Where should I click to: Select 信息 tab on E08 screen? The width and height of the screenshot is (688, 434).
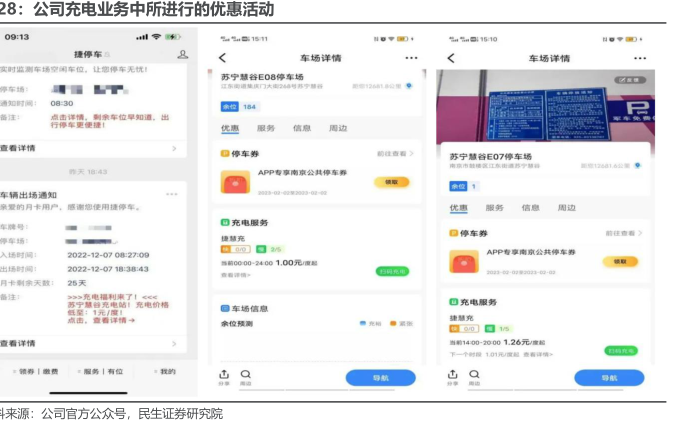301,129
